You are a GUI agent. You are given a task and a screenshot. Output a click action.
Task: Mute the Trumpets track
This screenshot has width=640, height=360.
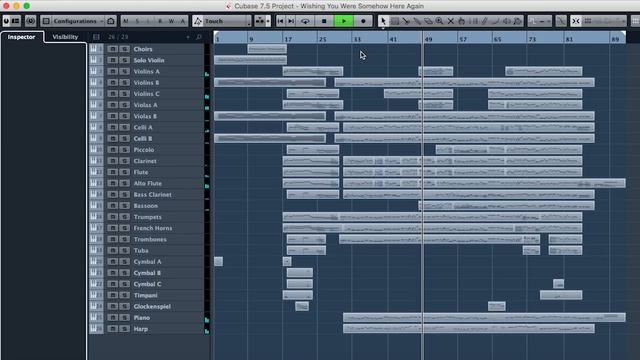click(x=113, y=217)
